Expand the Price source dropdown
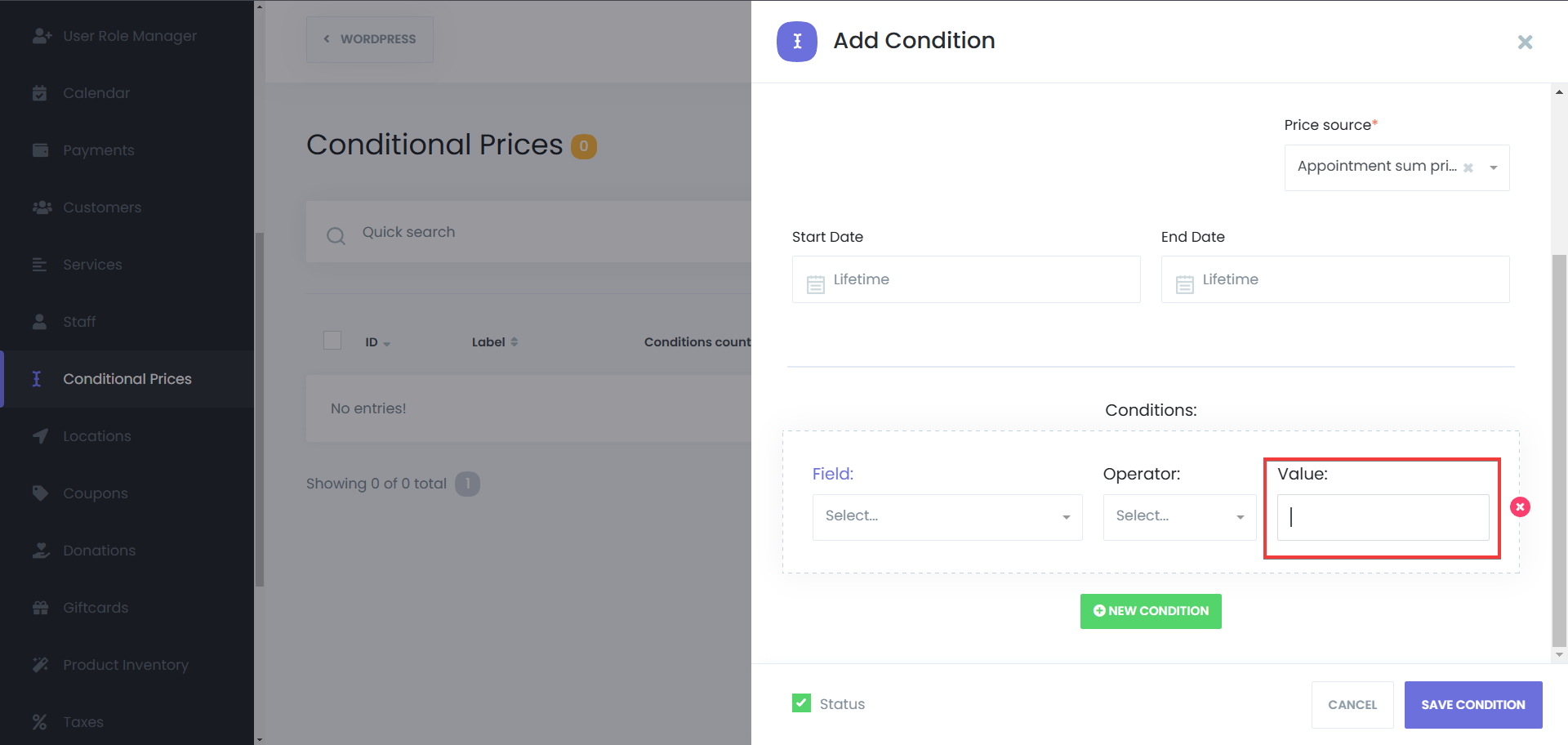1568x745 pixels. [x=1493, y=167]
